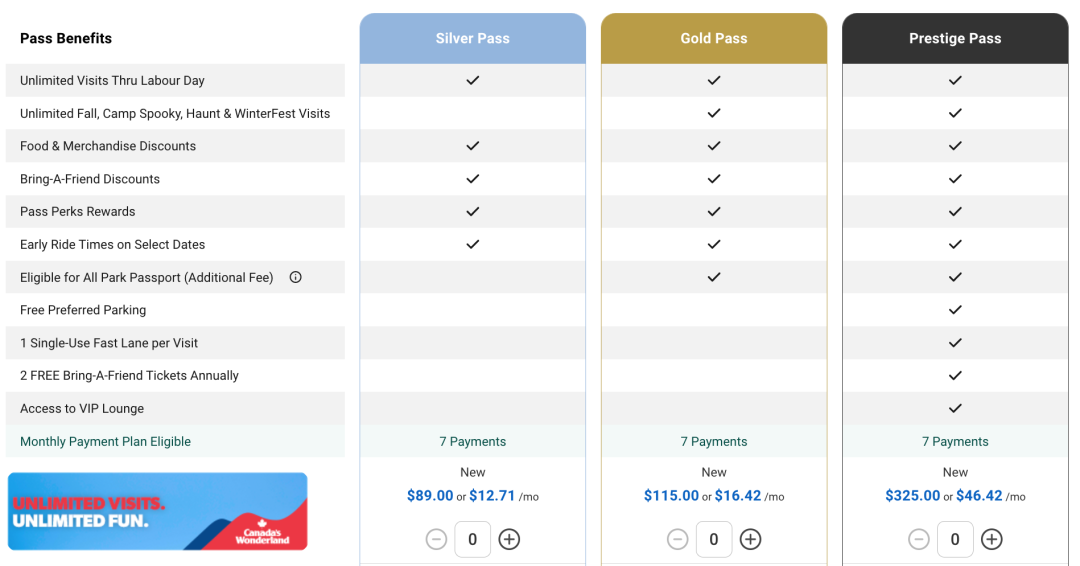The image size is (1080, 566).
Task: Focus the Gold Pass quantity box
Action: click(714, 539)
